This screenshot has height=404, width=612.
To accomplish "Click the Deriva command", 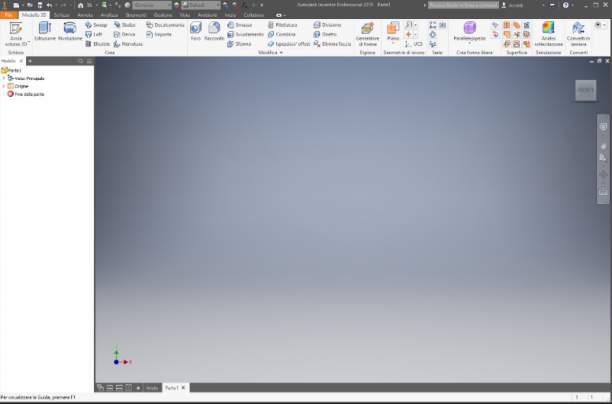I will pos(125,34).
